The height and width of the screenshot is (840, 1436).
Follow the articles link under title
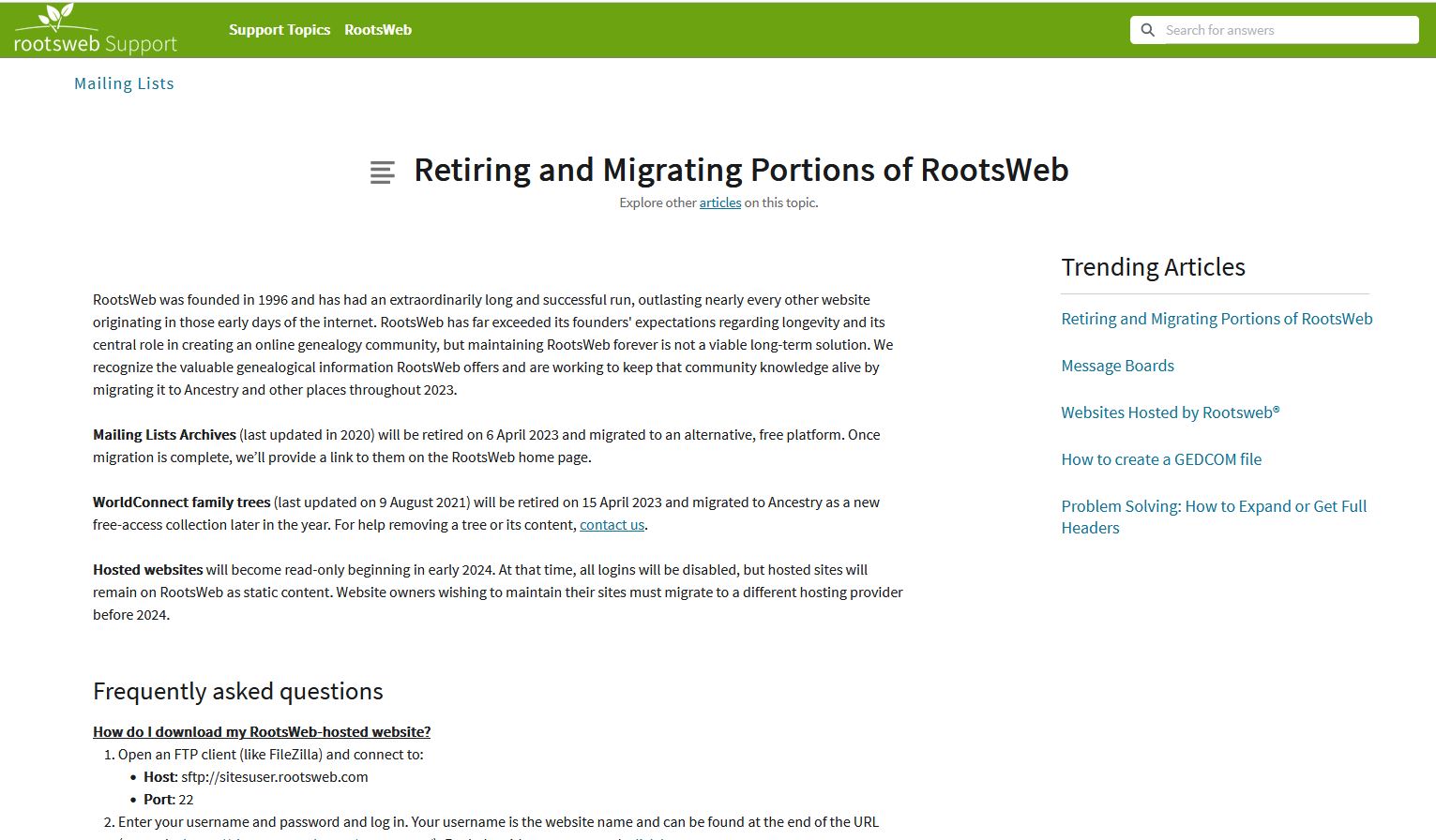720,202
